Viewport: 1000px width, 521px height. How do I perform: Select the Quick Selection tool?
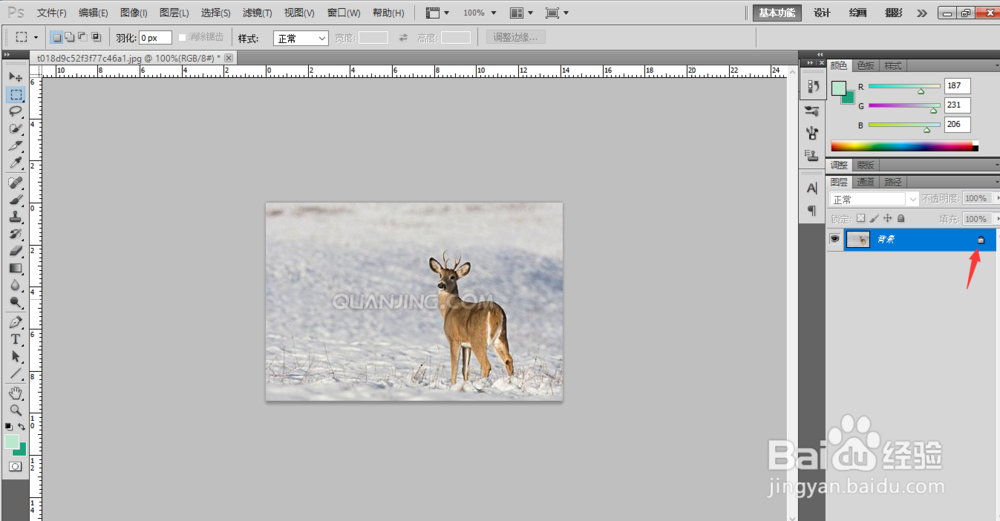pos(16,129)
